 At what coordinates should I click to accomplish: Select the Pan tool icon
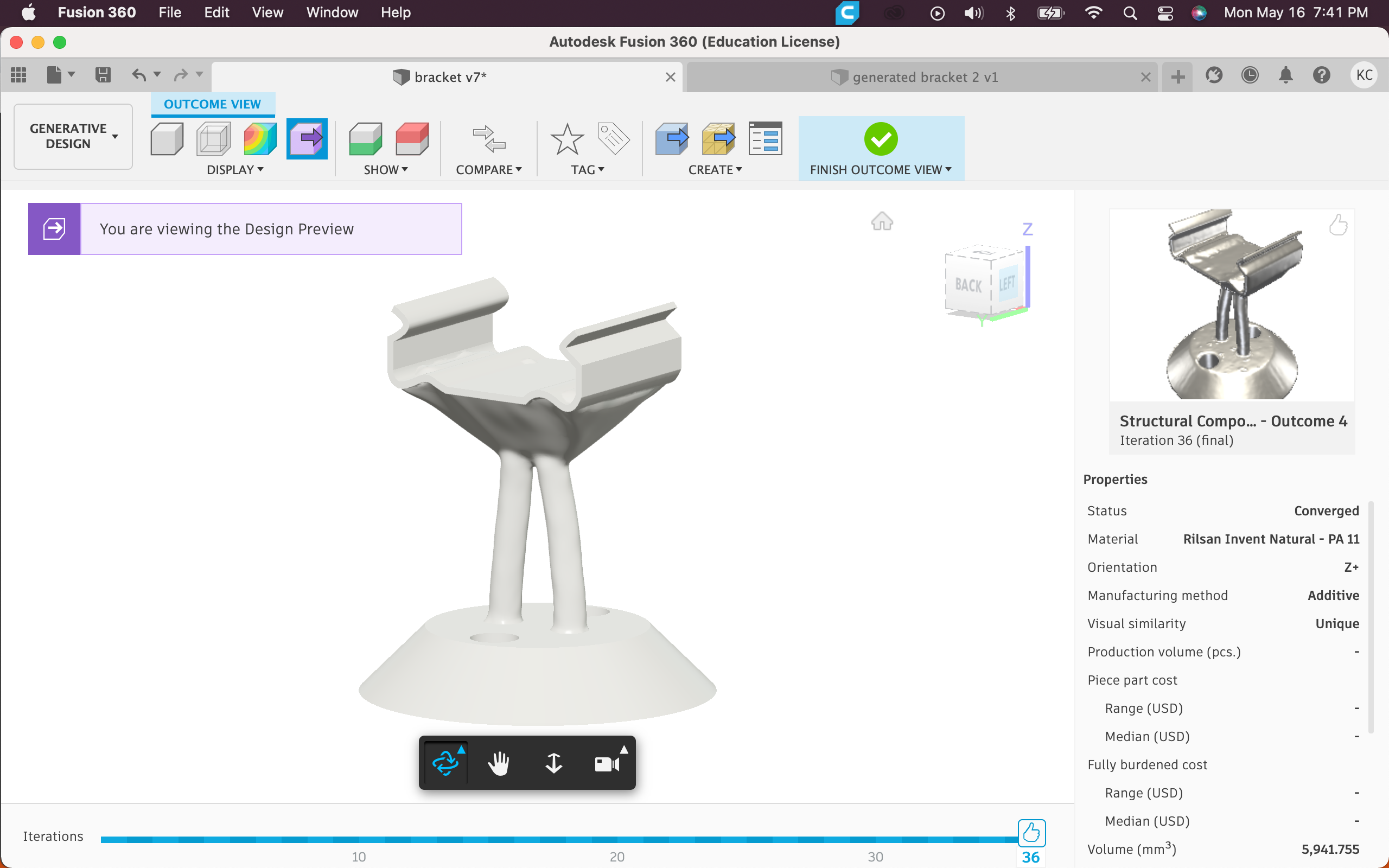tap(498, 763)
